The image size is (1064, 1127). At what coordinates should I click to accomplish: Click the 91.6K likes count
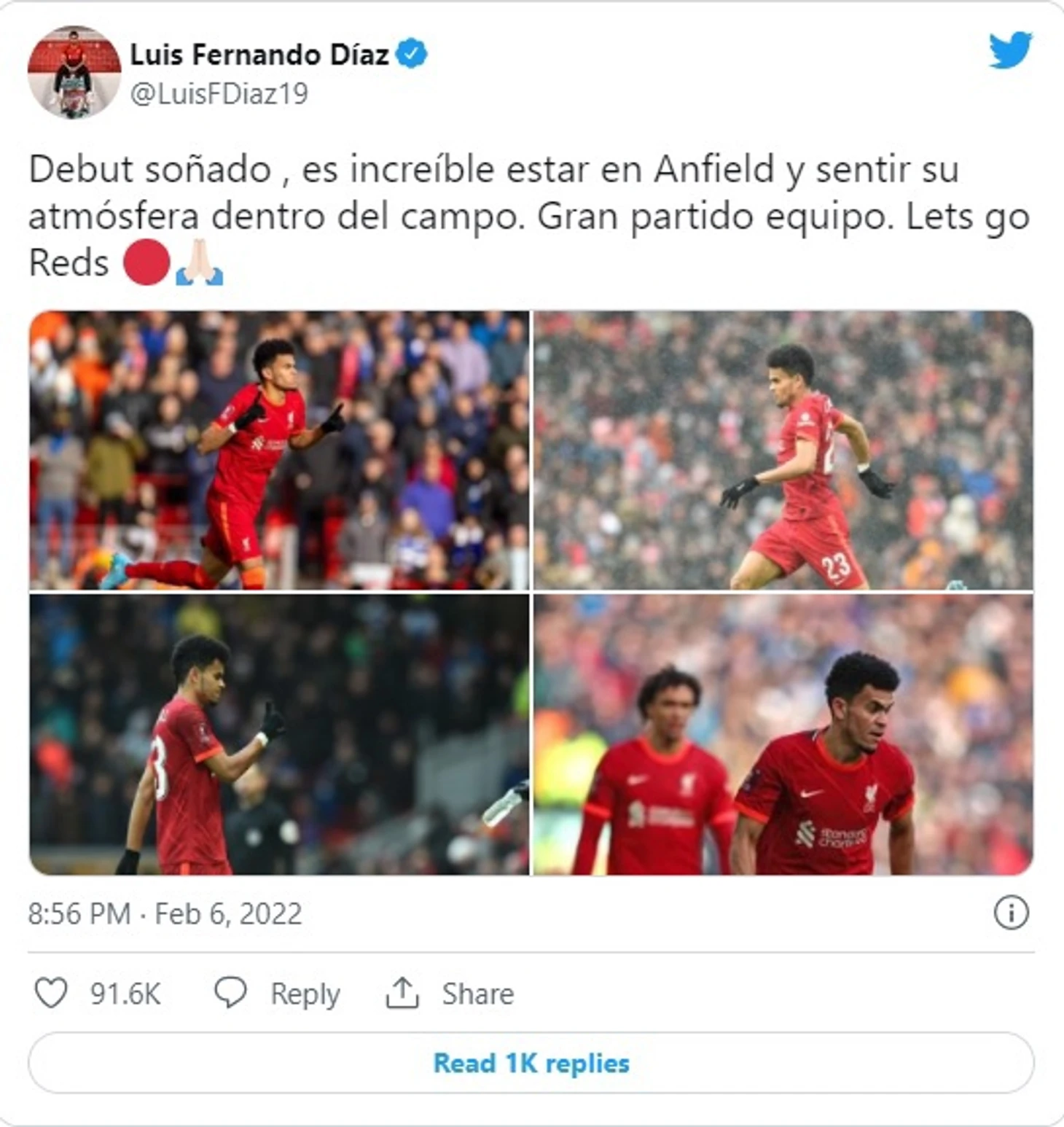pos(125,994)
